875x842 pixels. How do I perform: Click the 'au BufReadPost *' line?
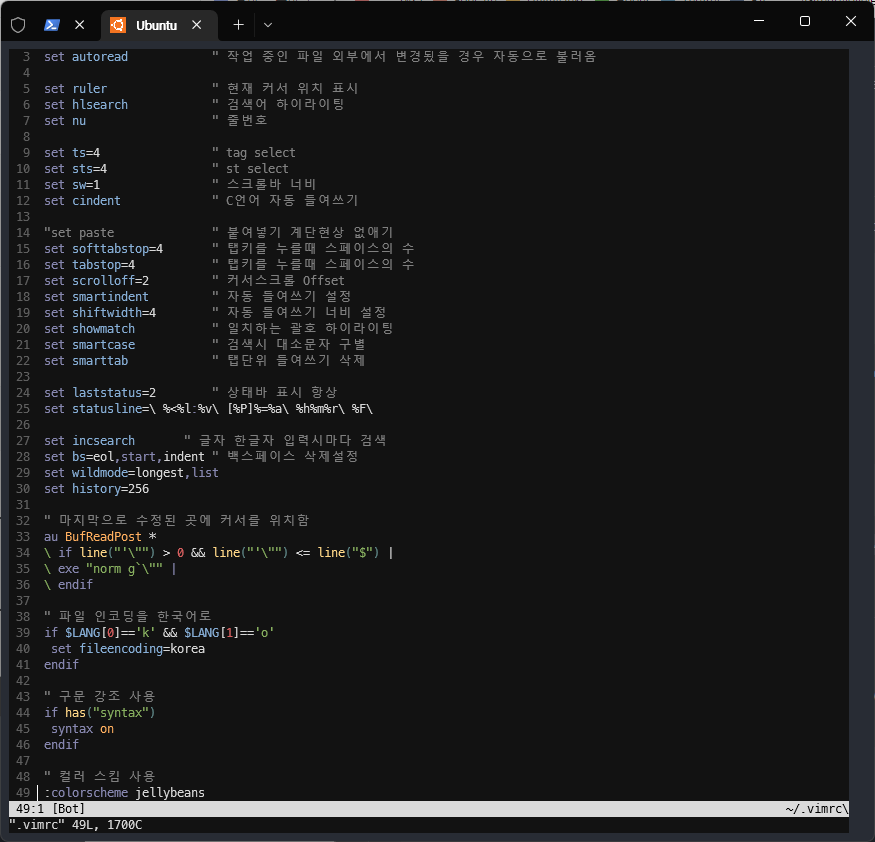tap(100, 537)
